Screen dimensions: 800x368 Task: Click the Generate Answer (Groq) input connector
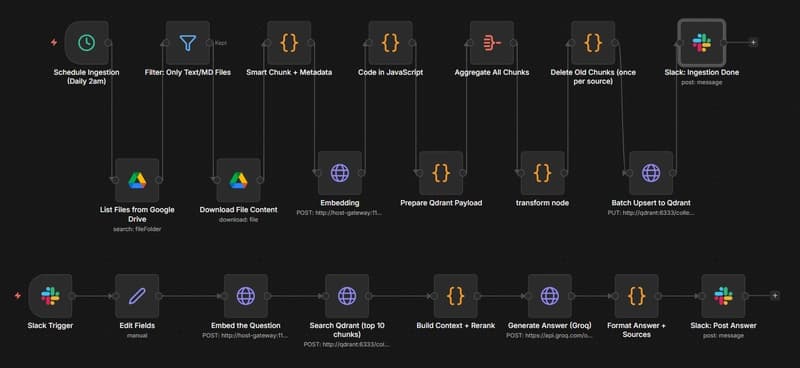(528, 296)
